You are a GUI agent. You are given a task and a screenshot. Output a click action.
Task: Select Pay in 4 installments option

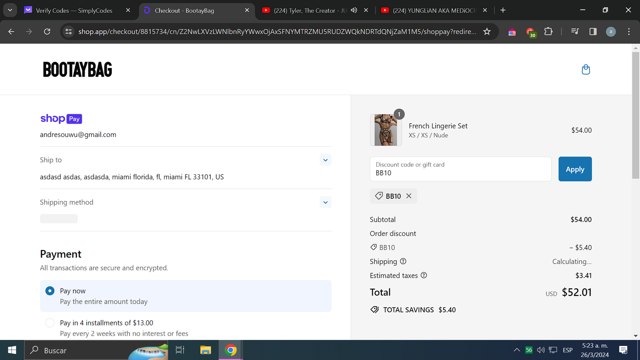pos(50,323)
